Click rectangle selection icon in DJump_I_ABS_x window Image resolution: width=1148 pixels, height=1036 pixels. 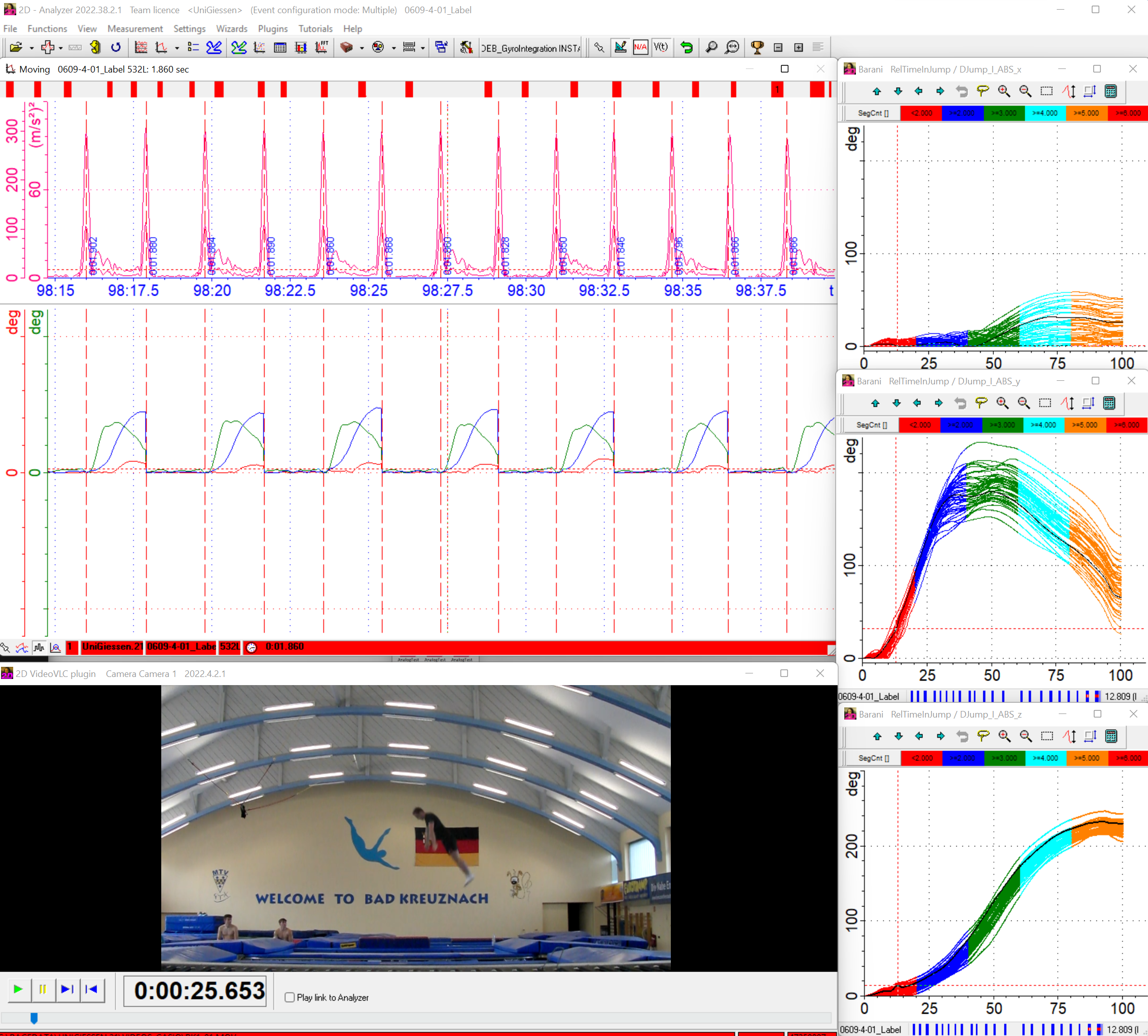1046,91
